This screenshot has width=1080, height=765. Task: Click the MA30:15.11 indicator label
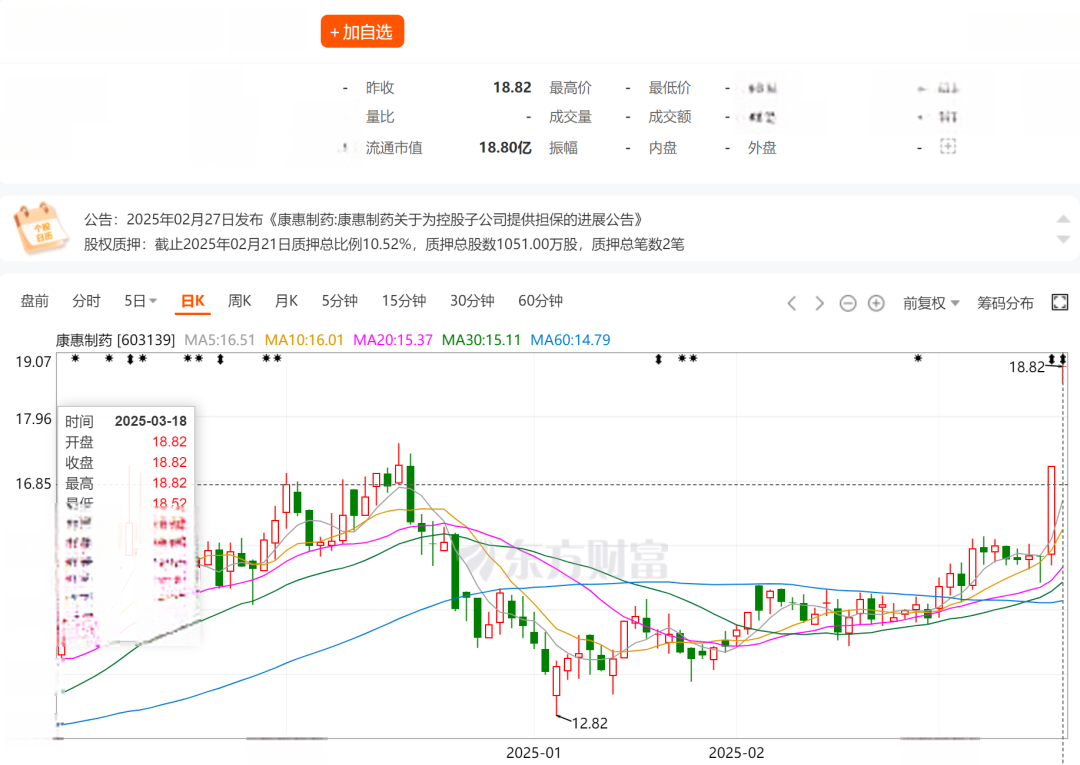click(x=481, y=339)
